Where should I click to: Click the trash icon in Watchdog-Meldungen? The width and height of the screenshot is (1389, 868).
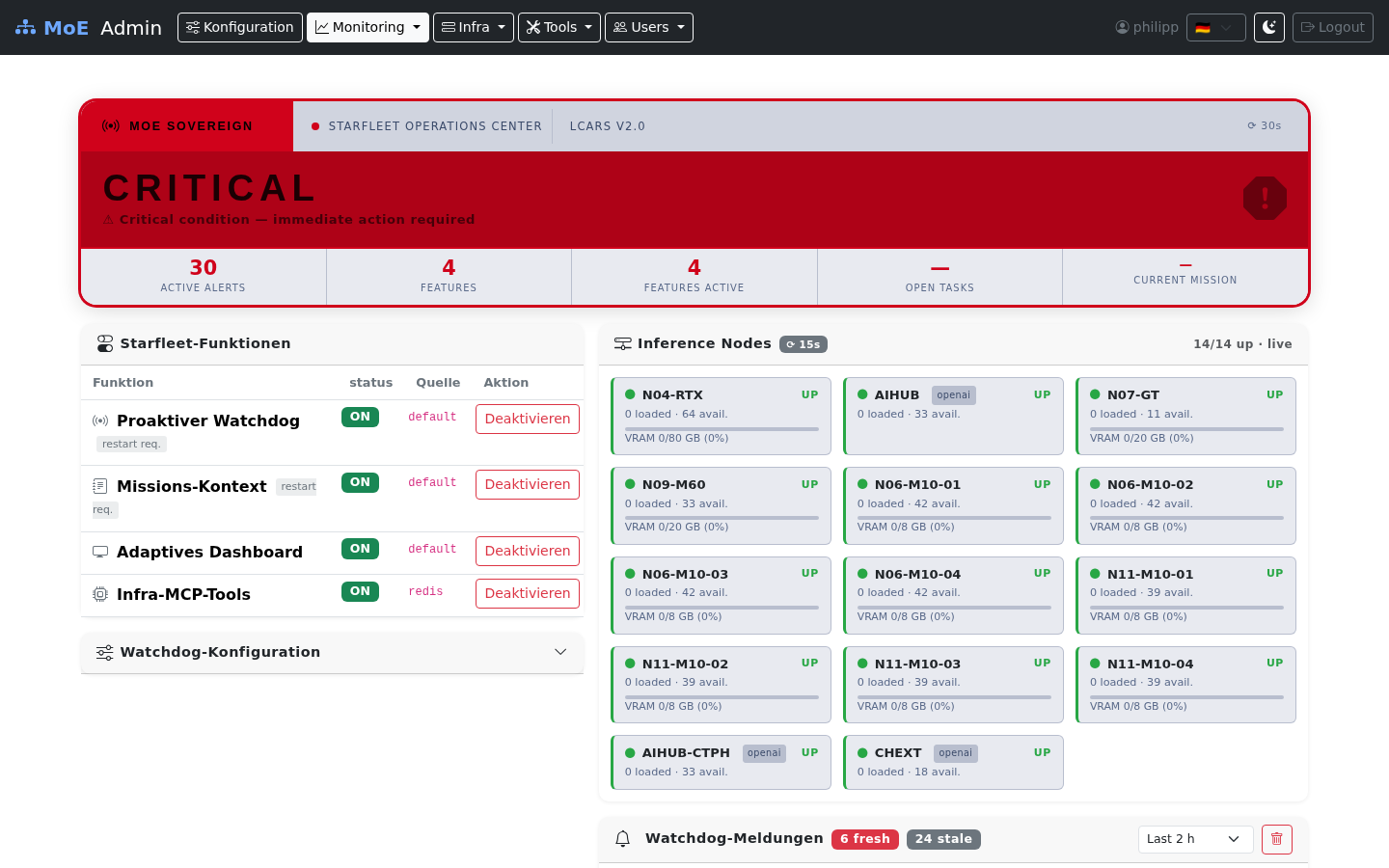point(1276,839)
